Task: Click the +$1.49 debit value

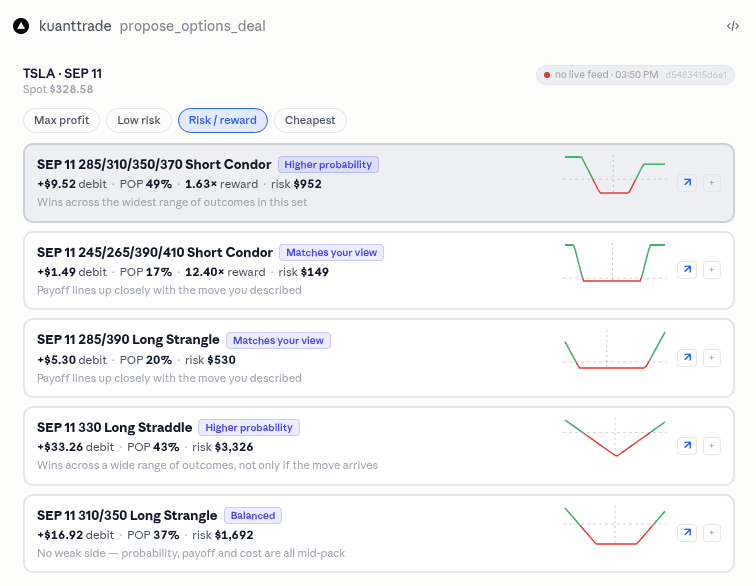Action: tap(72, 272)
